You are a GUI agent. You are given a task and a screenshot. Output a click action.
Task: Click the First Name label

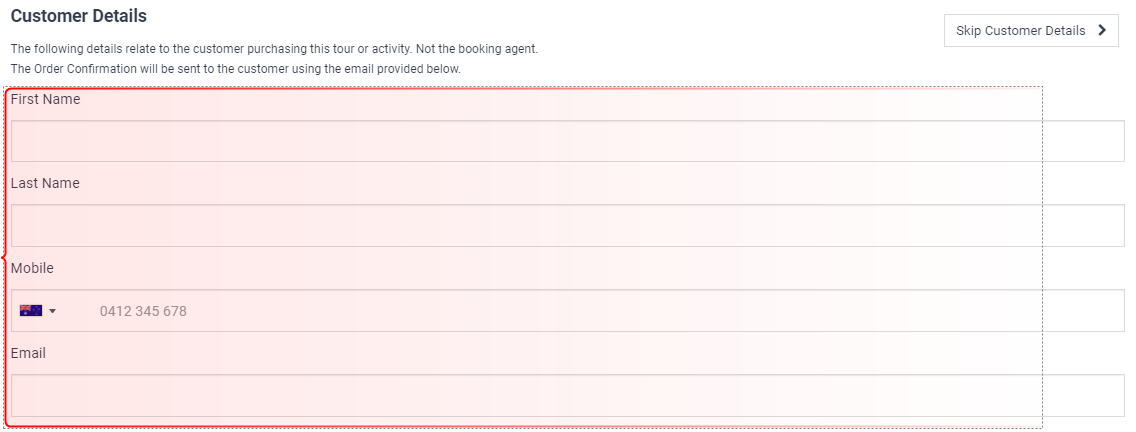tap(46, 99)
